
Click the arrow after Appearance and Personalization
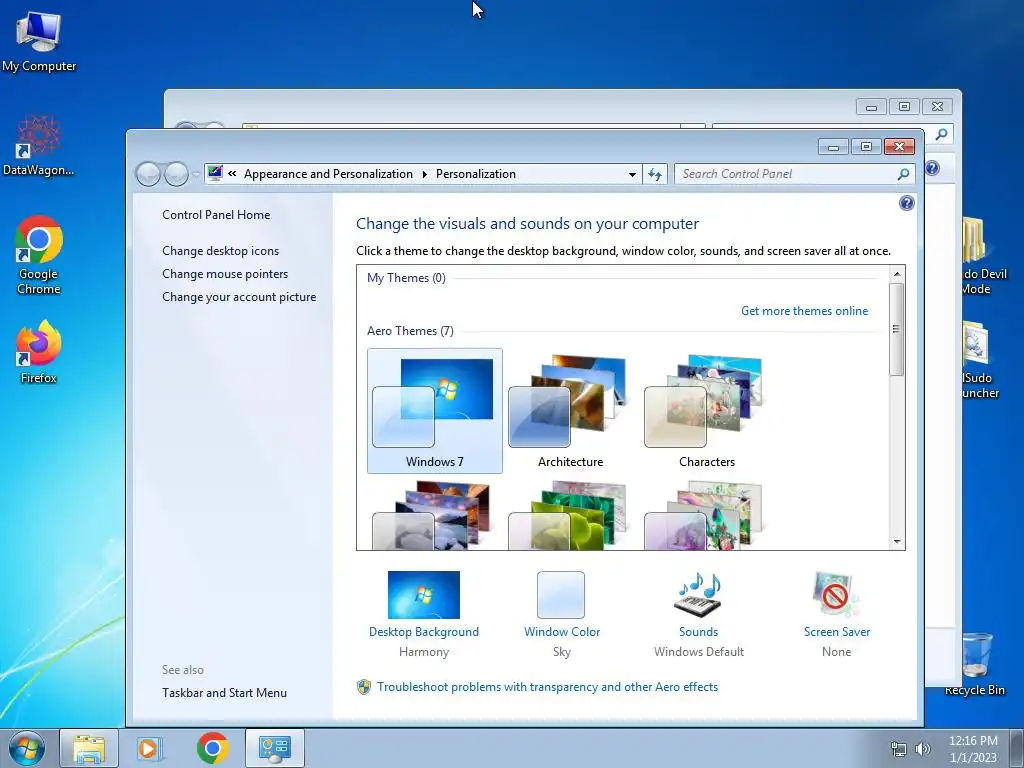(x=424, y=174)
